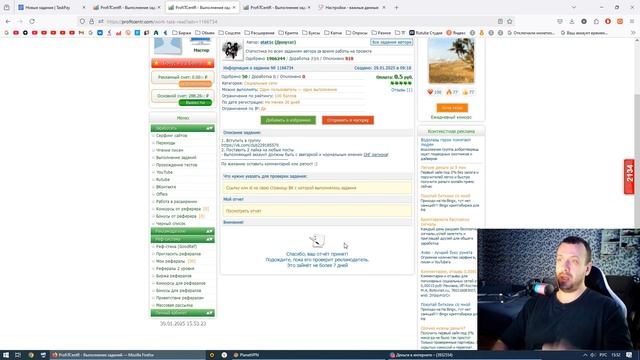This screenshot has height=360, width=640.
Task: Switch to the Настройки browser tab
Action: point(351,7)
